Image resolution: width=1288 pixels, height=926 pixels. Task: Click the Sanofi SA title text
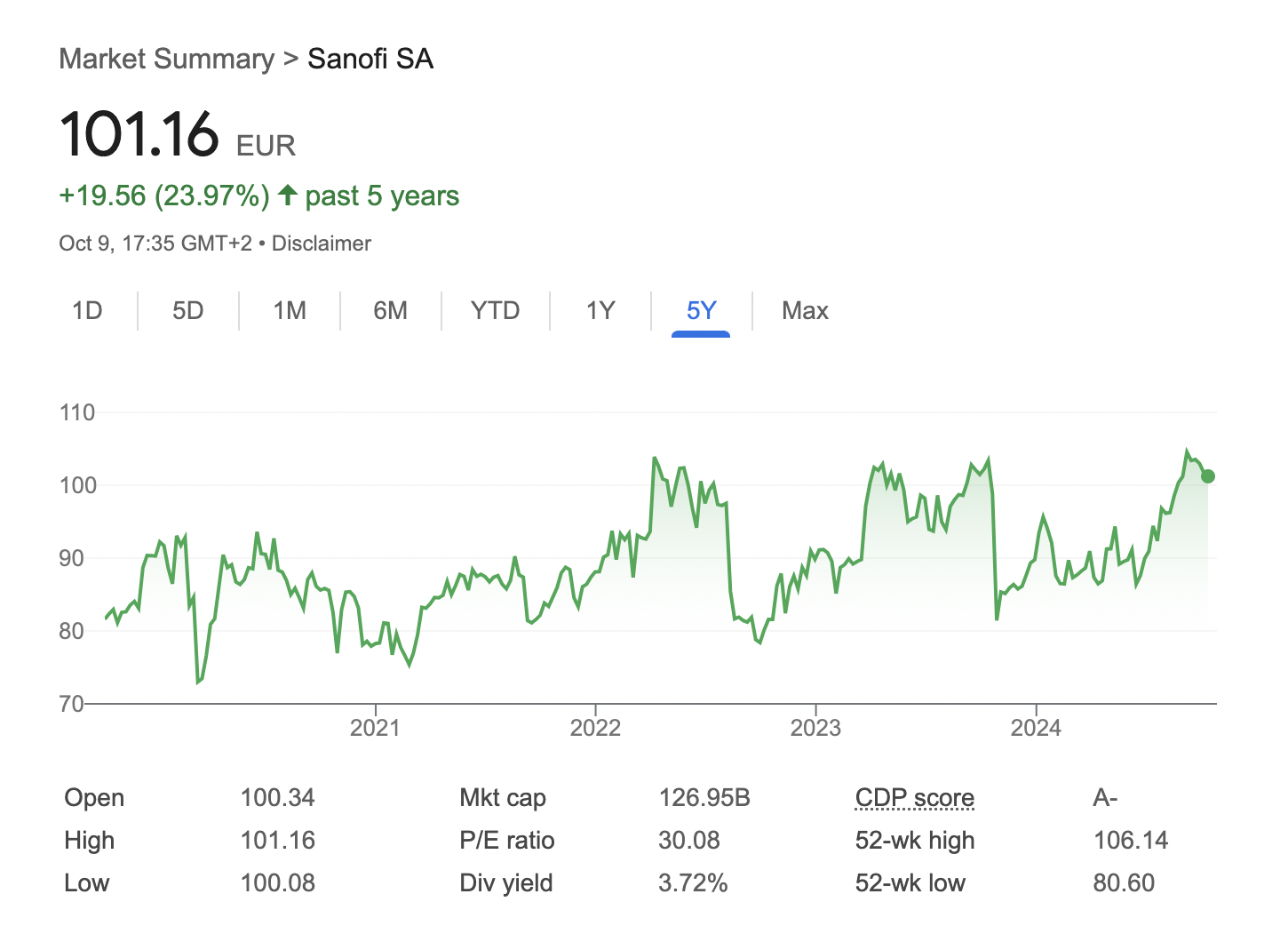(370, 60)
